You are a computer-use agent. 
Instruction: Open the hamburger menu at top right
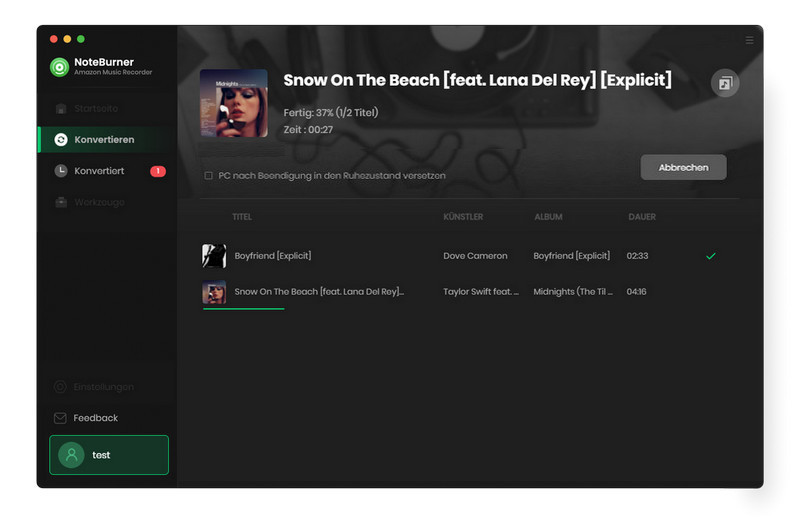(x=749, y=40)
